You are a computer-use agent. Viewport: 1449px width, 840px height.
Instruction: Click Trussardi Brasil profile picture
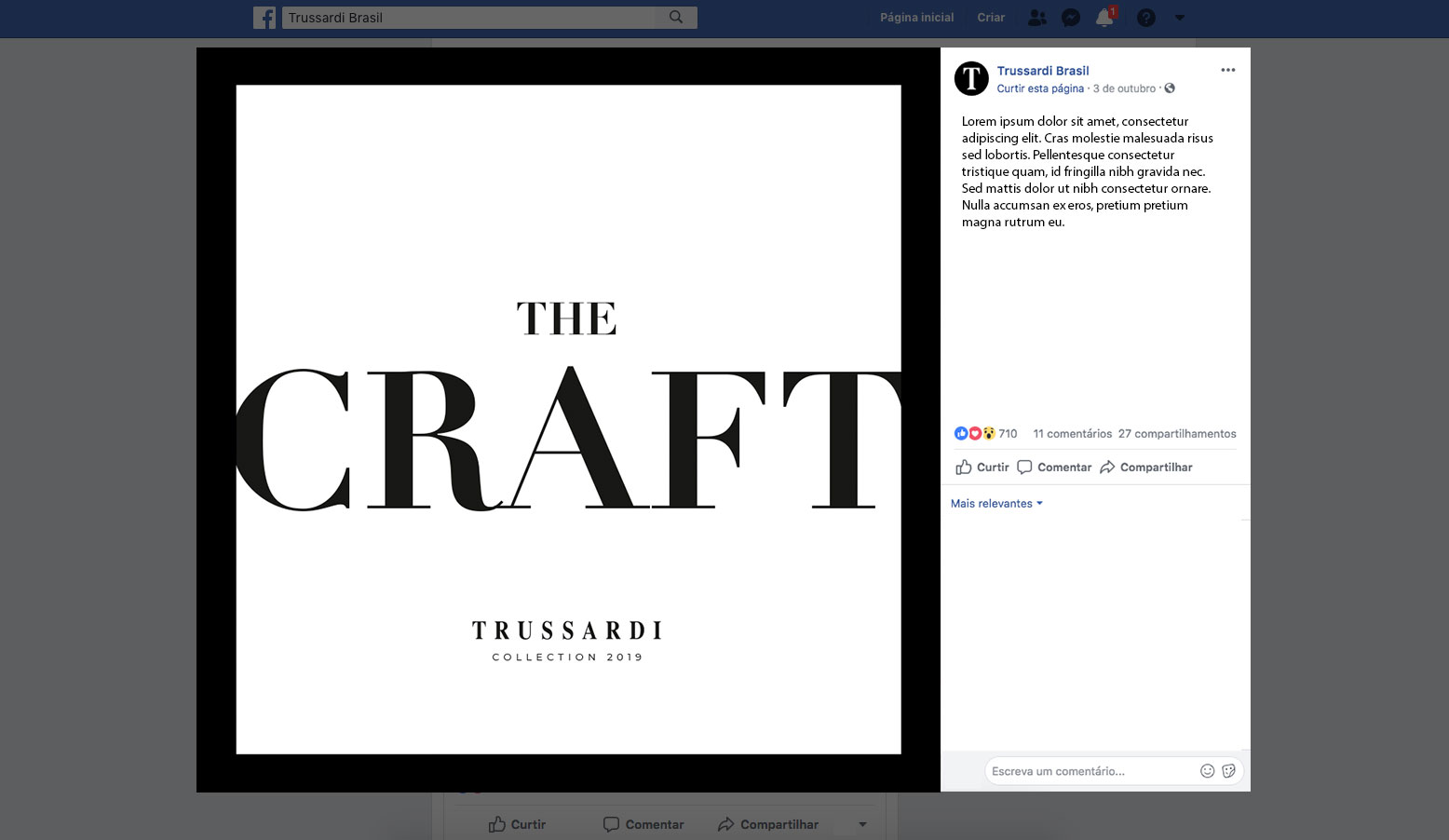click(971, 78)
